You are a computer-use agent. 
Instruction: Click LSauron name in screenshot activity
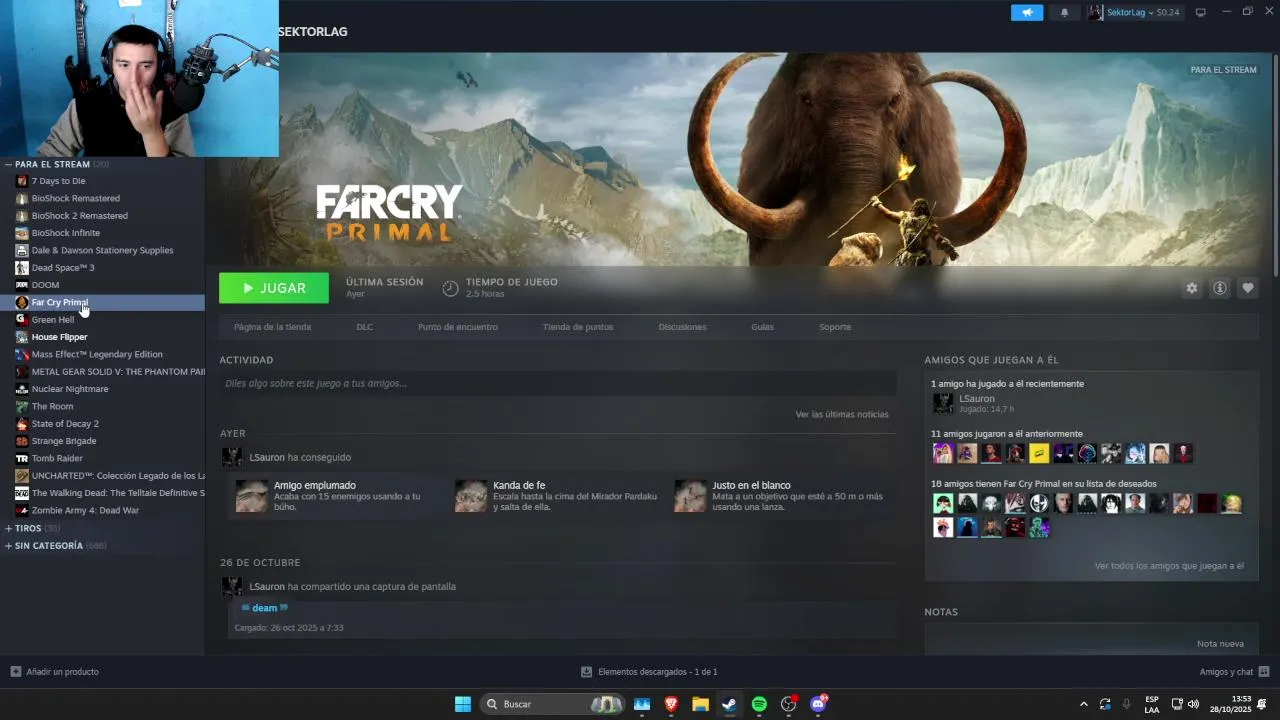[x=267, y=586]
